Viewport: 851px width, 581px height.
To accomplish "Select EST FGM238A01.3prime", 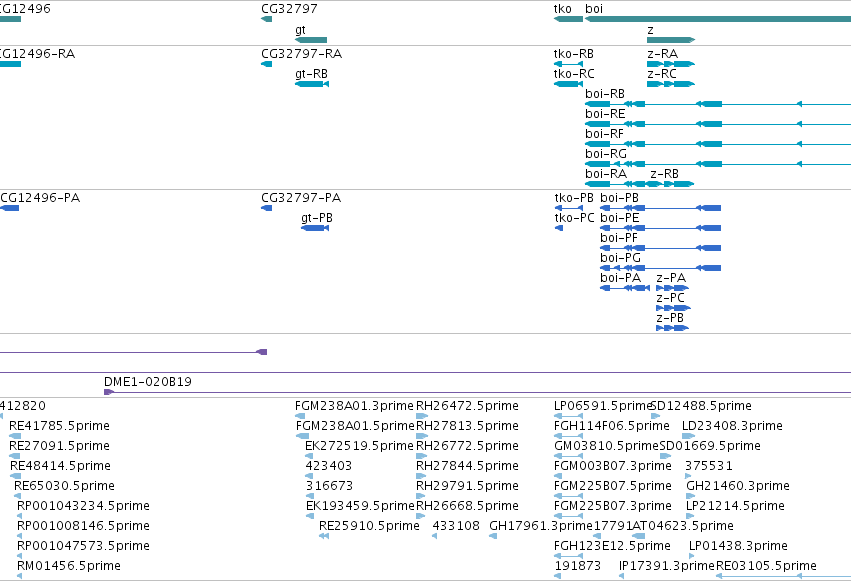I will tap(300, 416).
